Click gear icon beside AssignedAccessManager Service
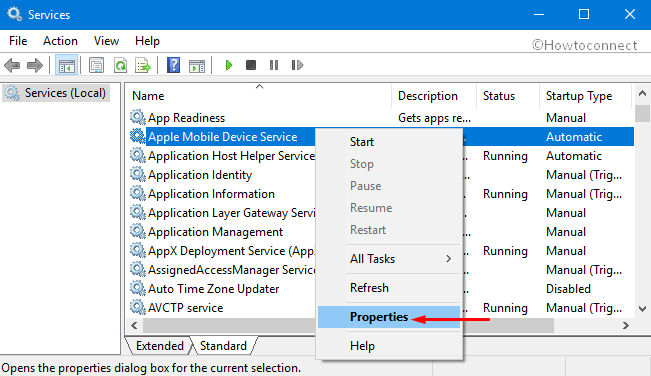Screen dimensions: 651x376 [137, 269]
